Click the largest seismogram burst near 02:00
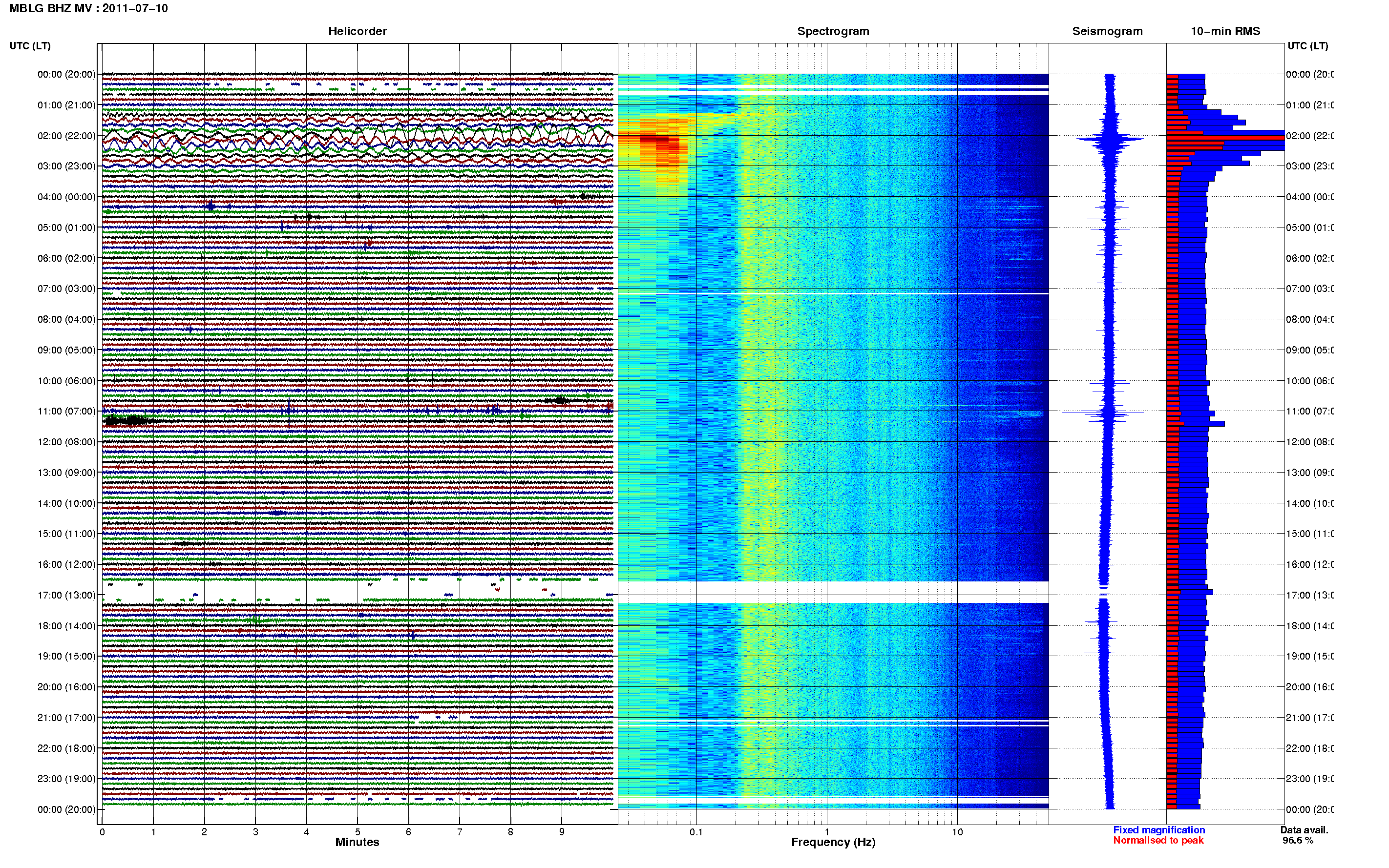The height and width of the screenshot is (868, 1389). point(1109,139)
